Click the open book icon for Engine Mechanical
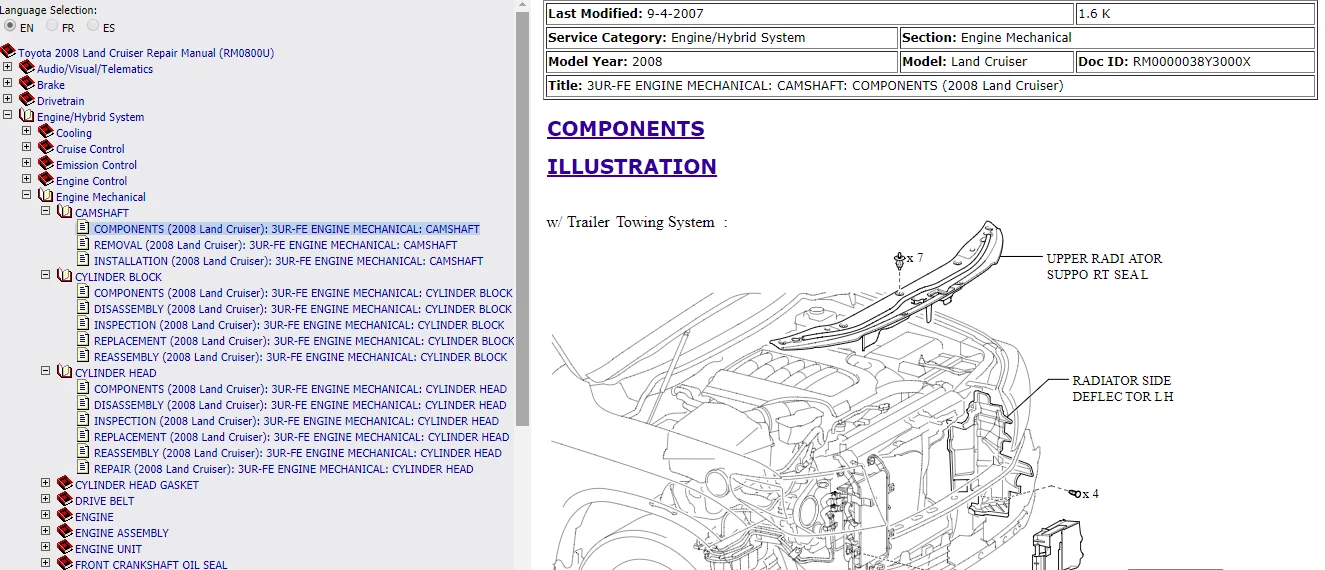Viewport: 1325px width, 570px height. click(46, 196)
